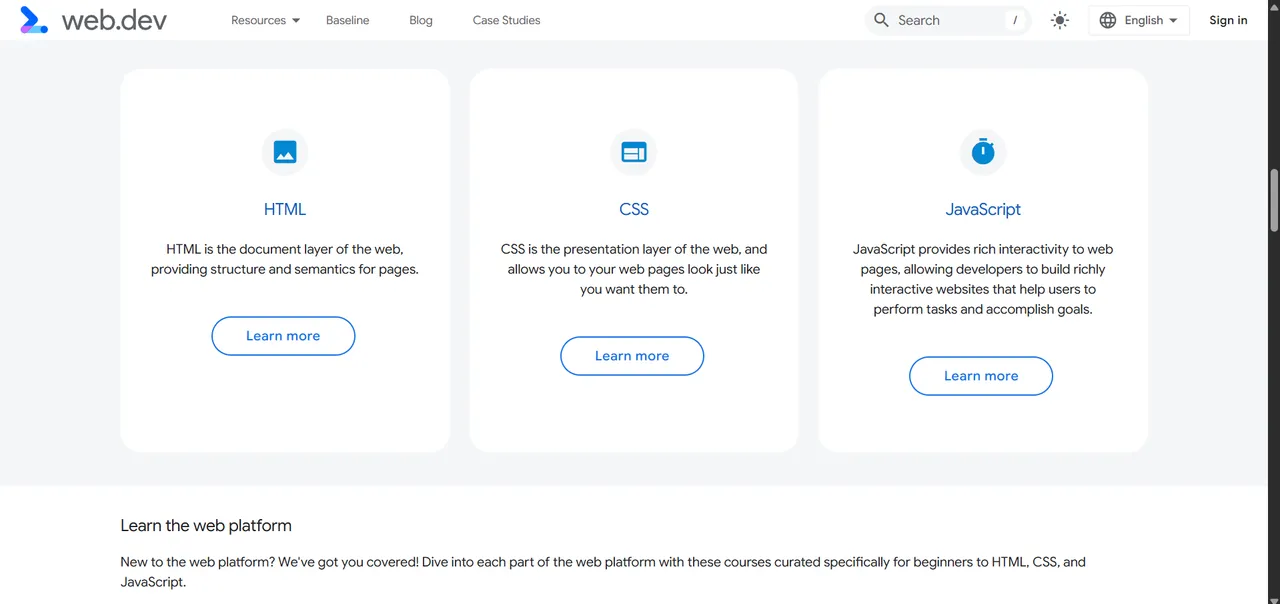
Task: Open the English language dropdown
Action: click(1139, 20)
